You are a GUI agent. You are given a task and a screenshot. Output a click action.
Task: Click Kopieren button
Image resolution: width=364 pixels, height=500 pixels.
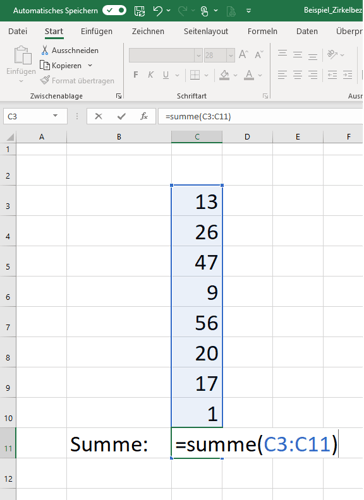(61, 65)
